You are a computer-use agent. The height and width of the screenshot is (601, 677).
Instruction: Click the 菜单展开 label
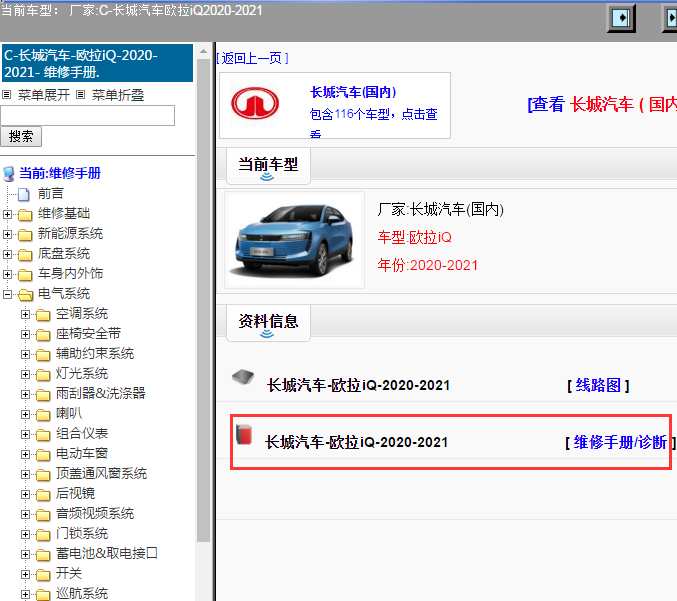tap(44, 95)
